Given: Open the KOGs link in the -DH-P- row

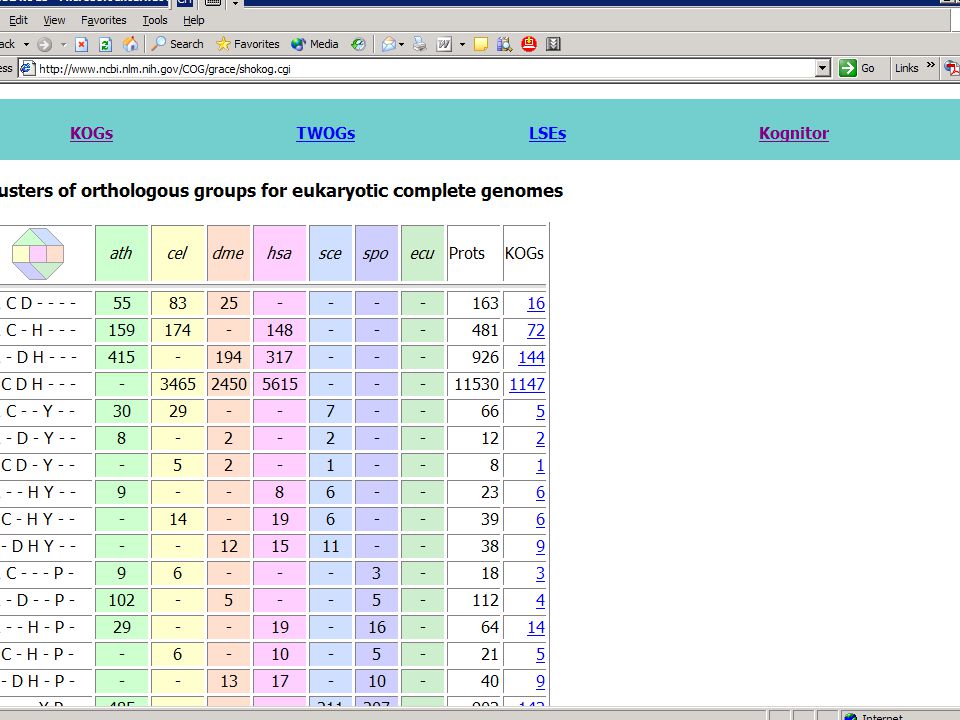Looking at the screenshot, I should [x=540, y=681].
